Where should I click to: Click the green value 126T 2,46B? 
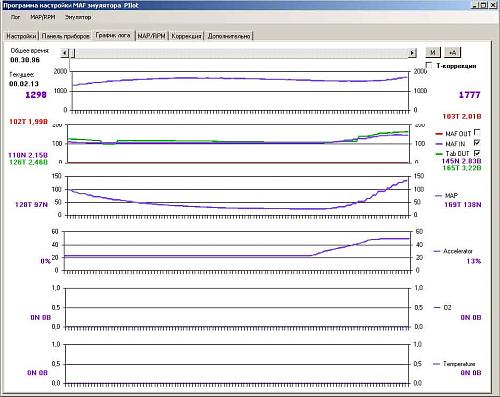pyautogui.click(x=28, y=162)
